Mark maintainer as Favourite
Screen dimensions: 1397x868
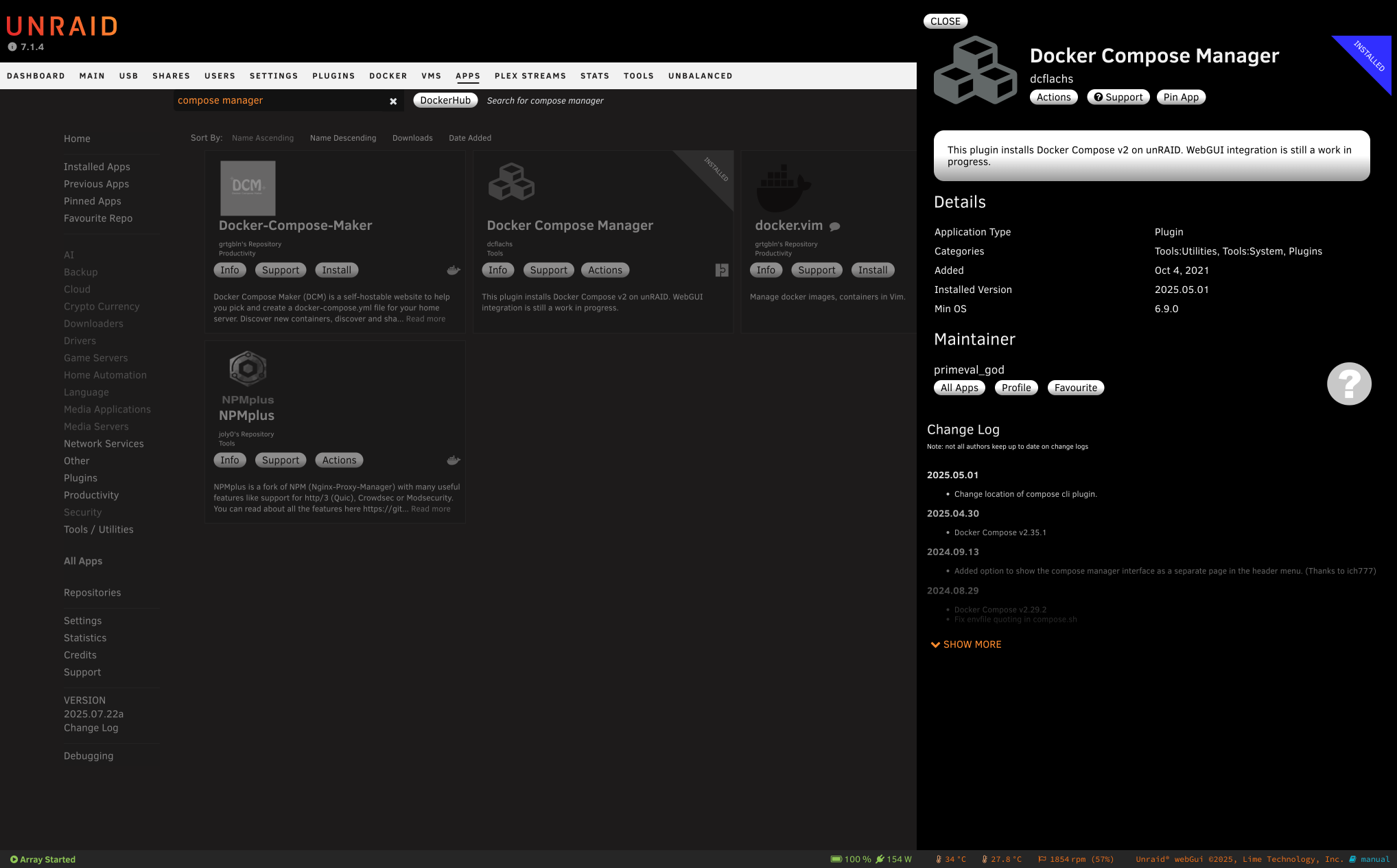coord(1076,388)
